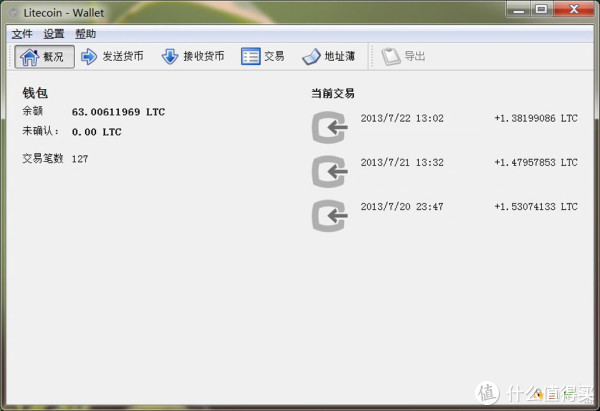Click the 当前交易 recent transactions heading

click(x=333, y=93)
